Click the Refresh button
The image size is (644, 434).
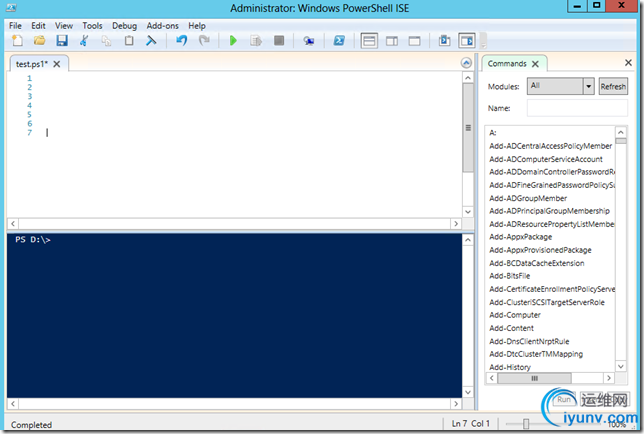tap(613, 86)
